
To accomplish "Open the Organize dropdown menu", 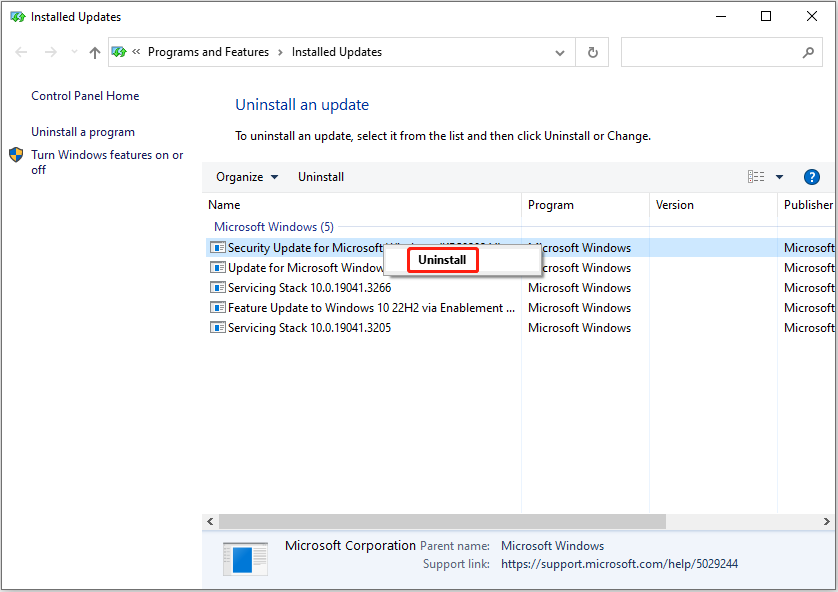I will point(247,177).
